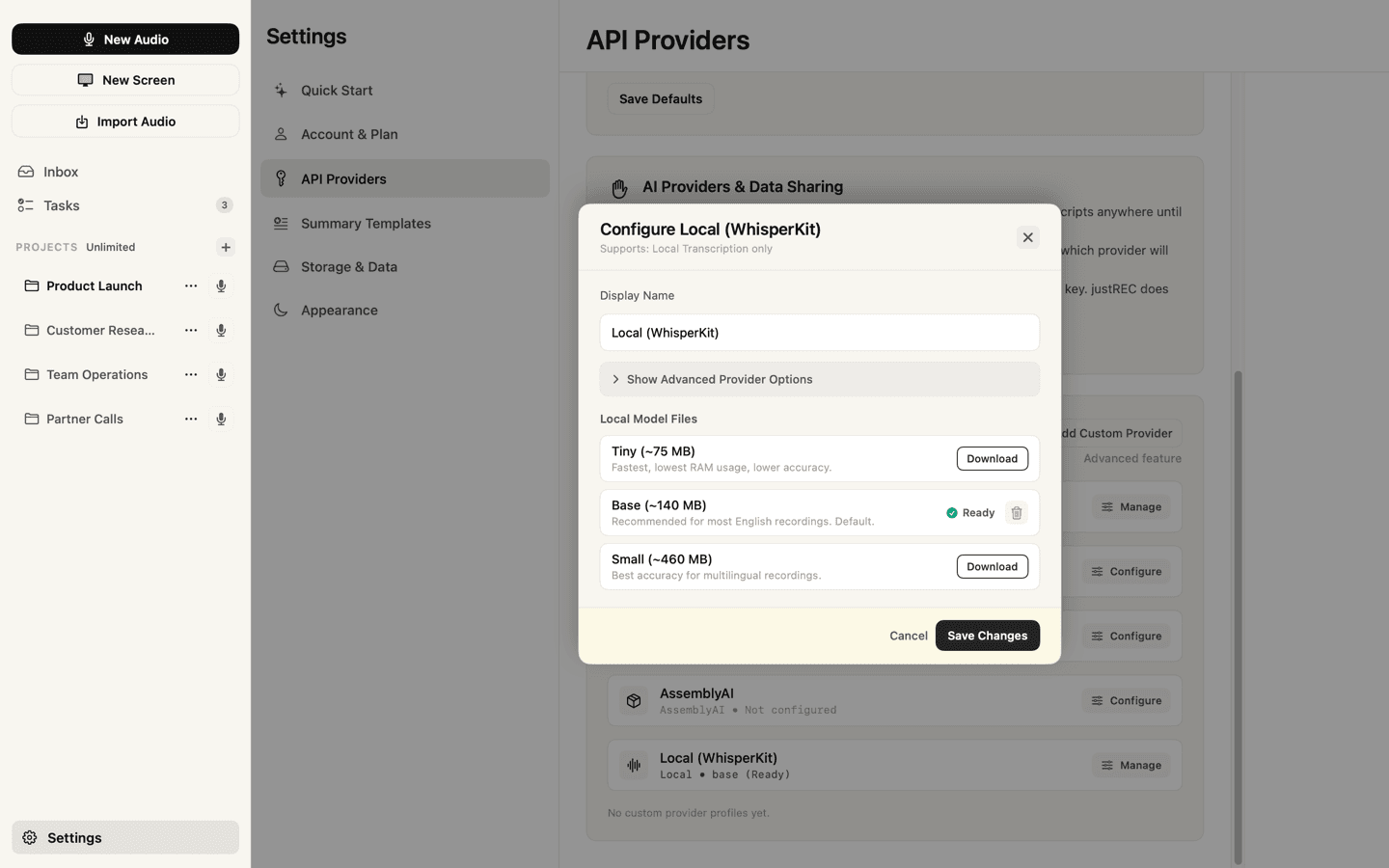Click the Import Audio button
Viewport: 1389px width, 868px height.
(x=125, y=122)
